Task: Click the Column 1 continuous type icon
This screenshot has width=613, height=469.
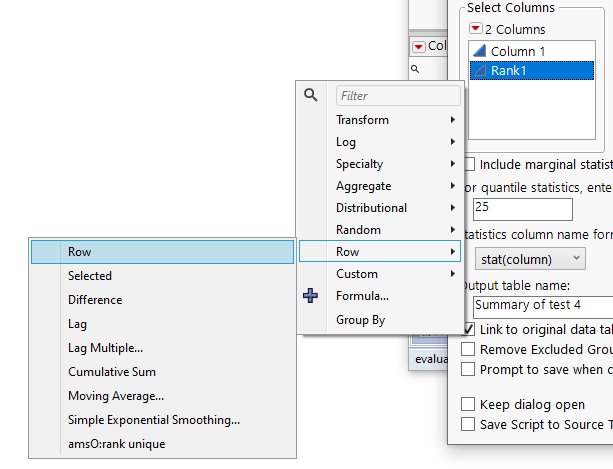Action: click(480, 51)
